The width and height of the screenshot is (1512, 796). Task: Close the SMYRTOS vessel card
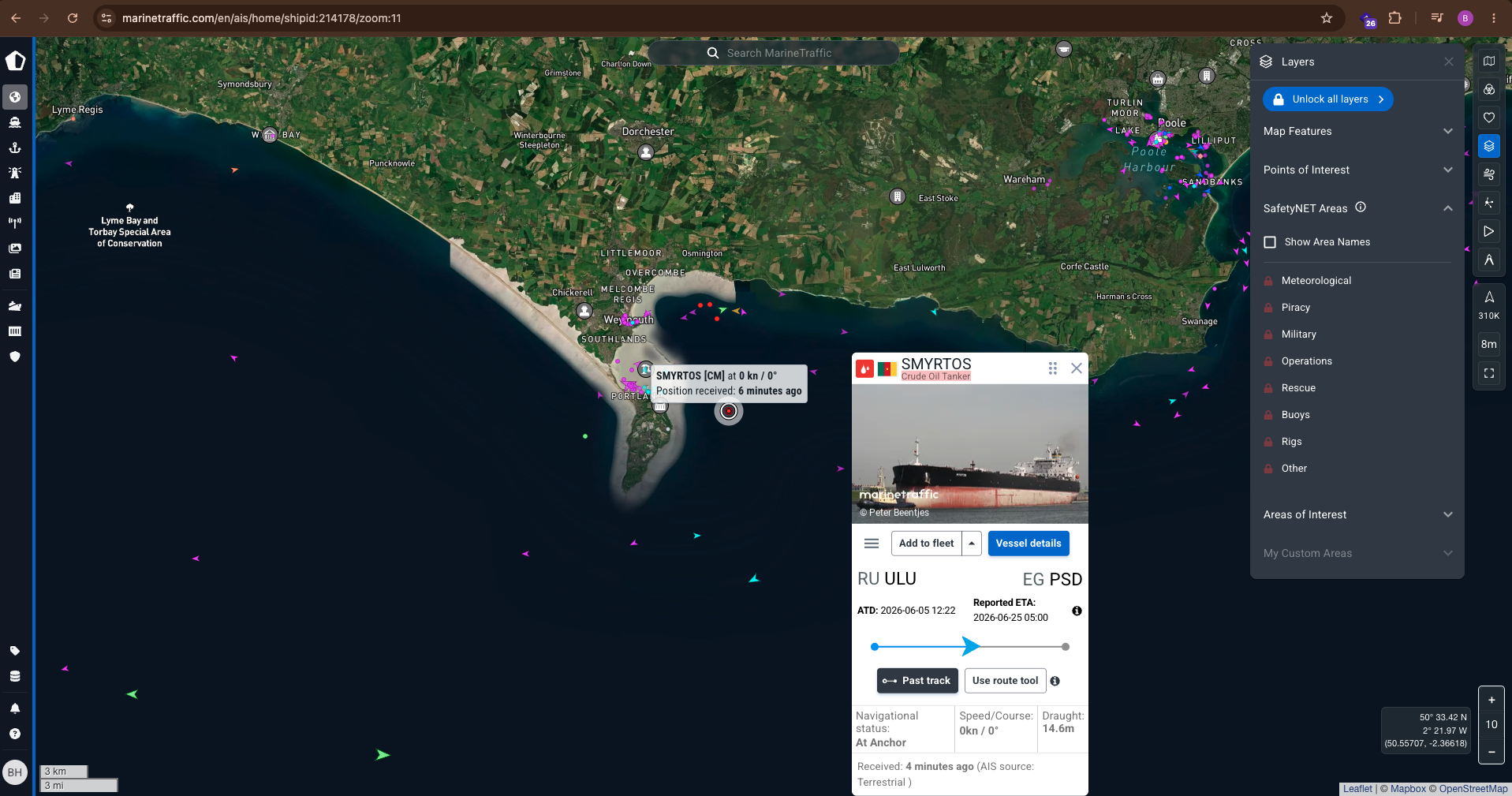(1077, 368)
